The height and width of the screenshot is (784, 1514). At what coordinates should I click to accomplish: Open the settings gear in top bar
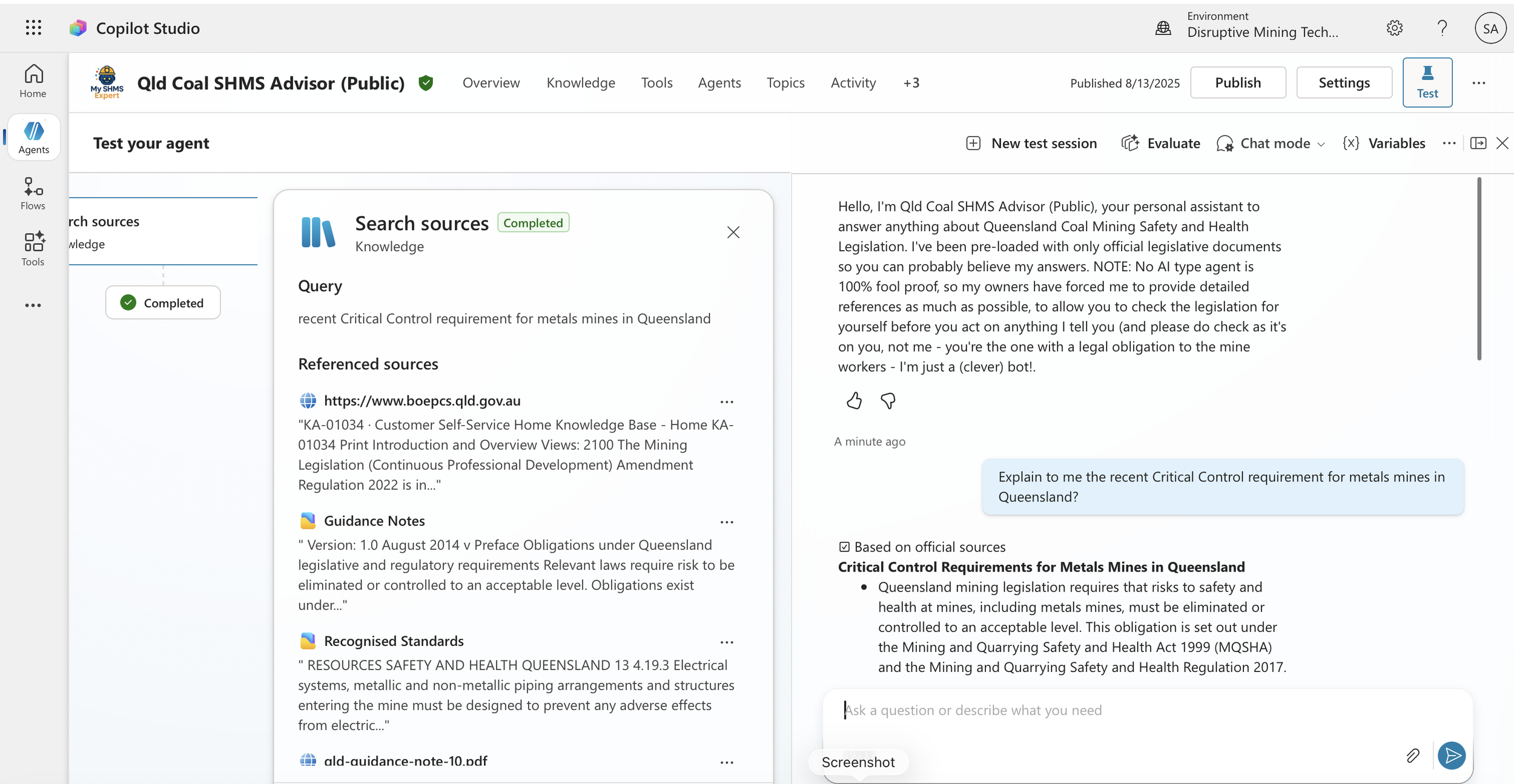(1394, 28)
